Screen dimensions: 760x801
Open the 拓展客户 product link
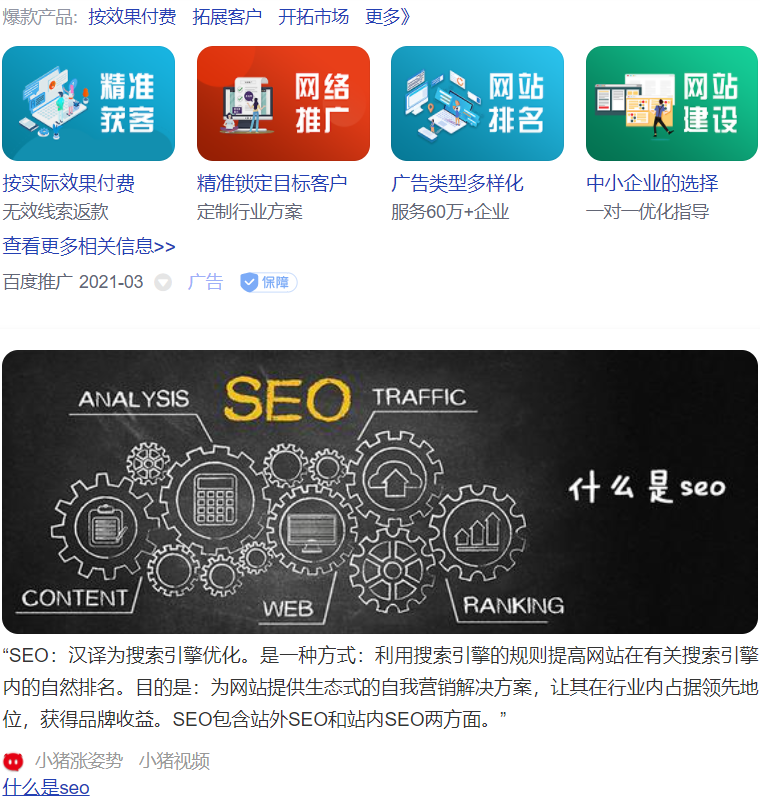coord(227,16)
